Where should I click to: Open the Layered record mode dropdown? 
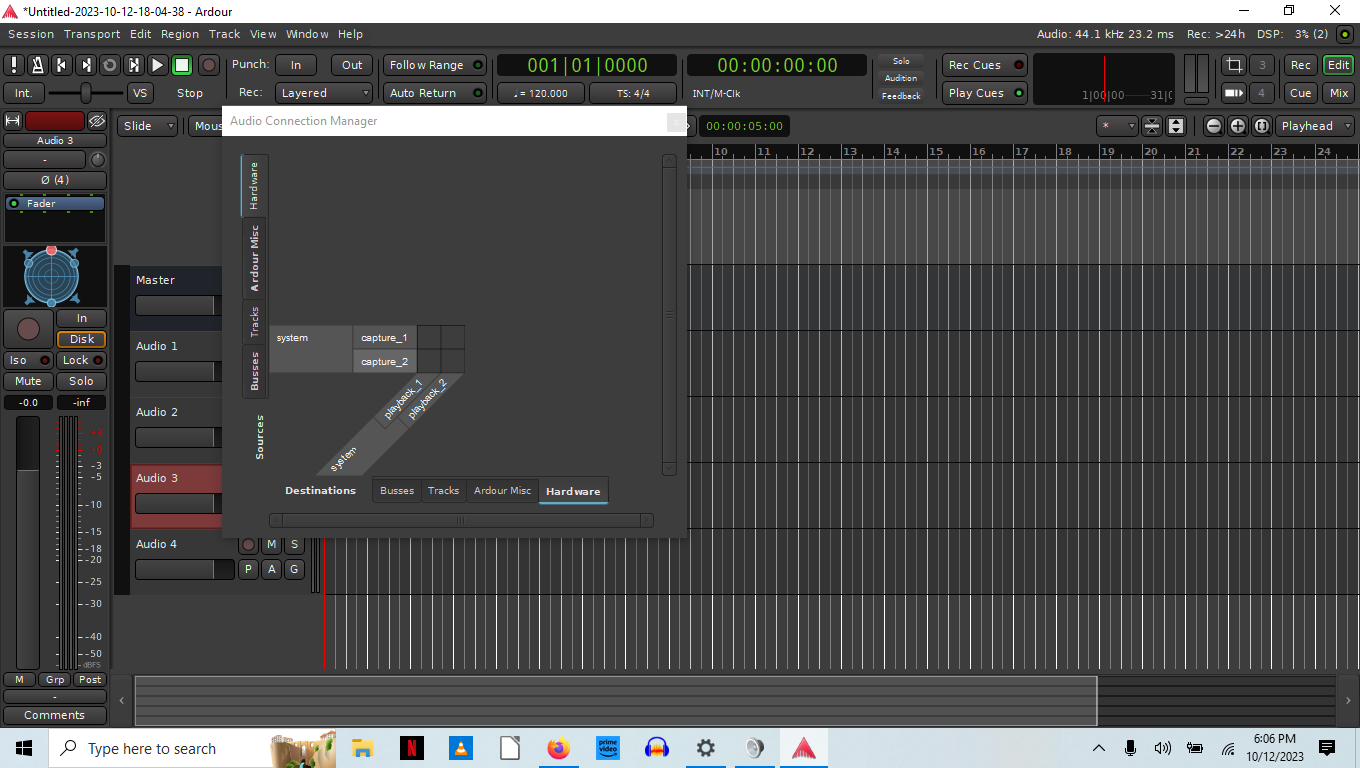tap(324, 93)
